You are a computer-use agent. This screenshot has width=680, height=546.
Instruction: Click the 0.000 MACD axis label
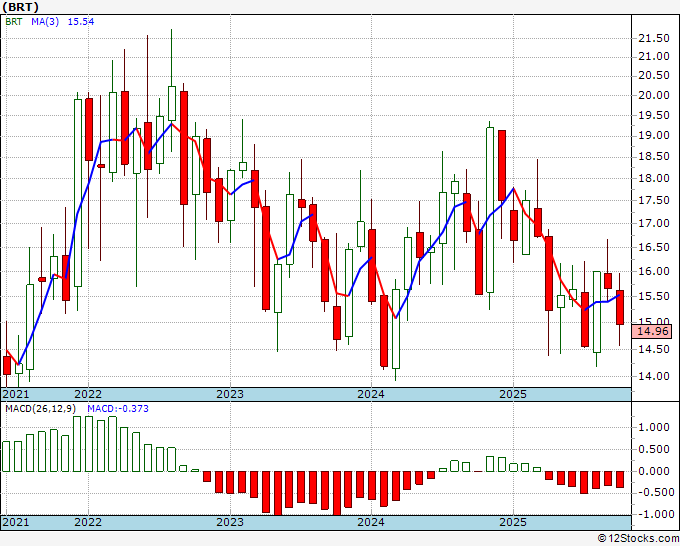[x=654, y=471]
